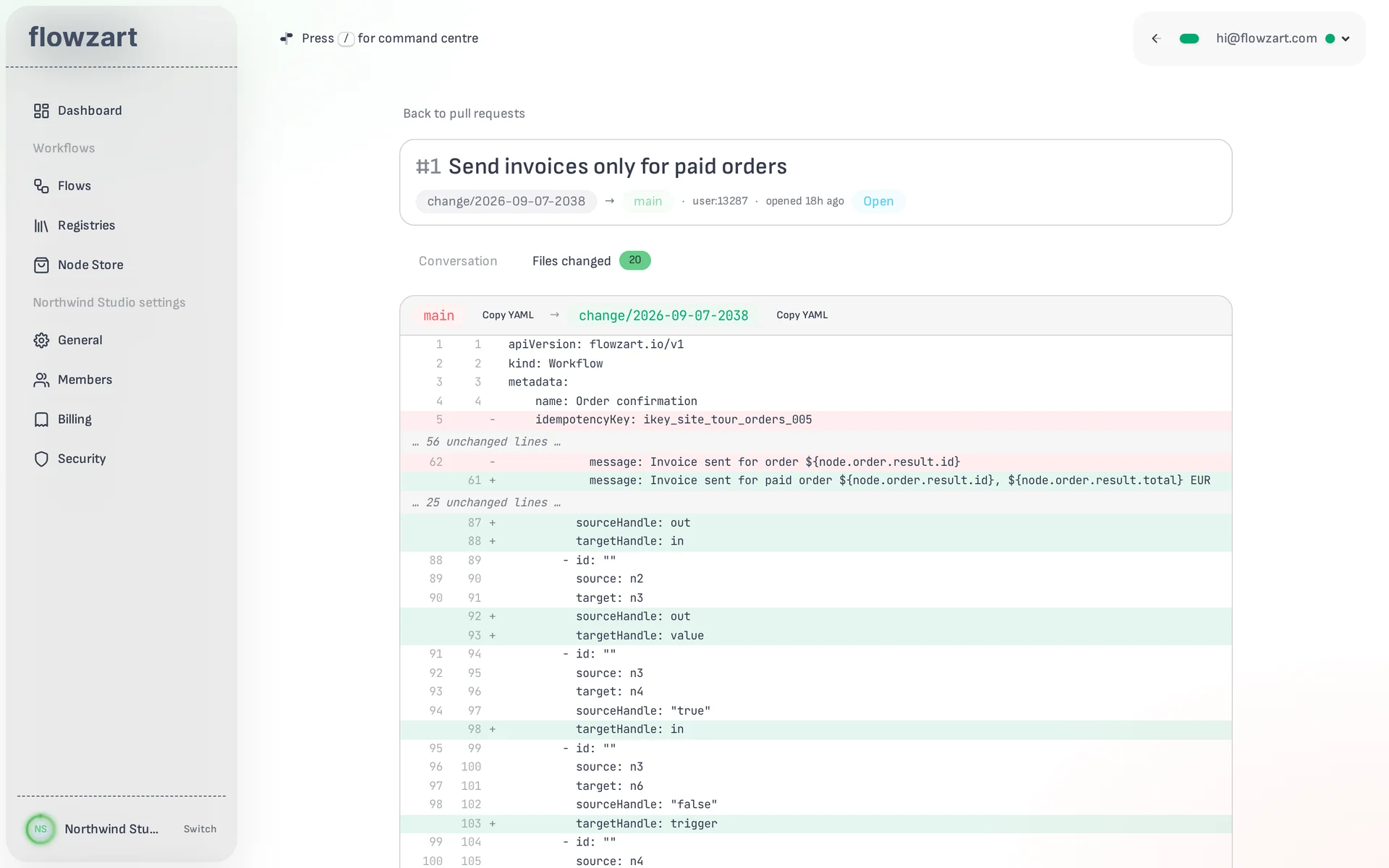Click the Billing bookmark icon
This screenshot has height=868, width=1389.
tap(41, 420)
